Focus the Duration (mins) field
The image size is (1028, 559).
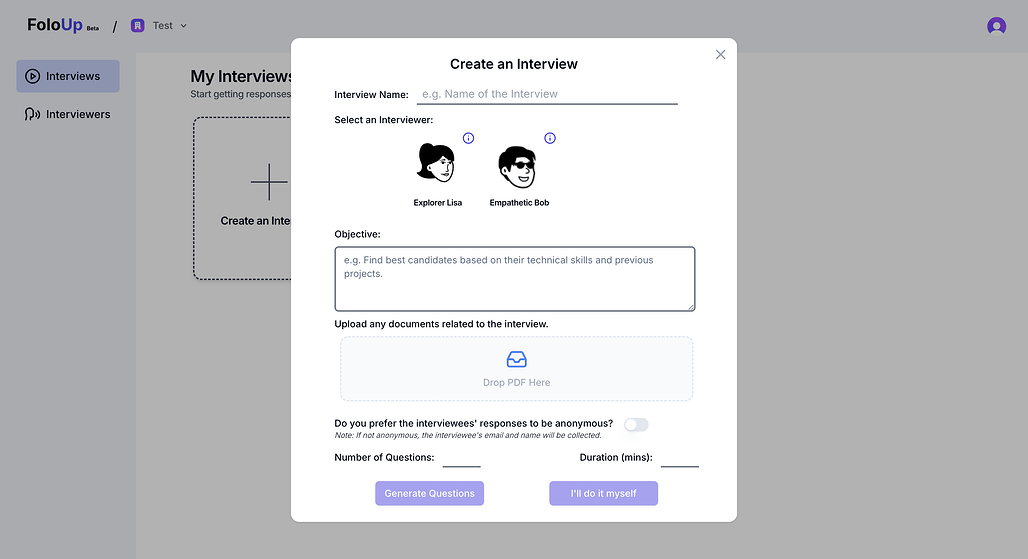[x=680, y=458]
